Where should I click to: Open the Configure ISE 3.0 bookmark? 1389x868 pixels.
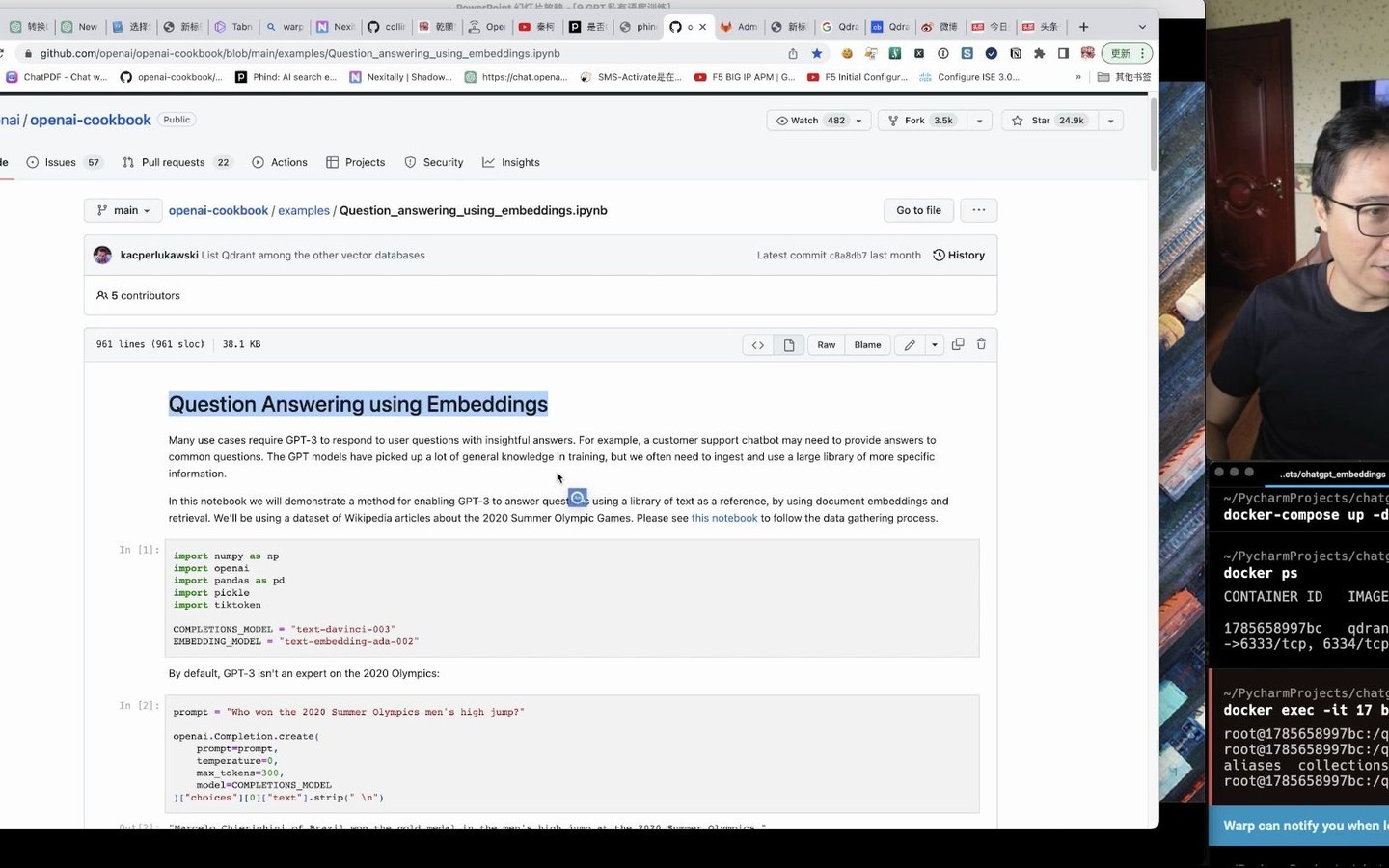[969, 77]
